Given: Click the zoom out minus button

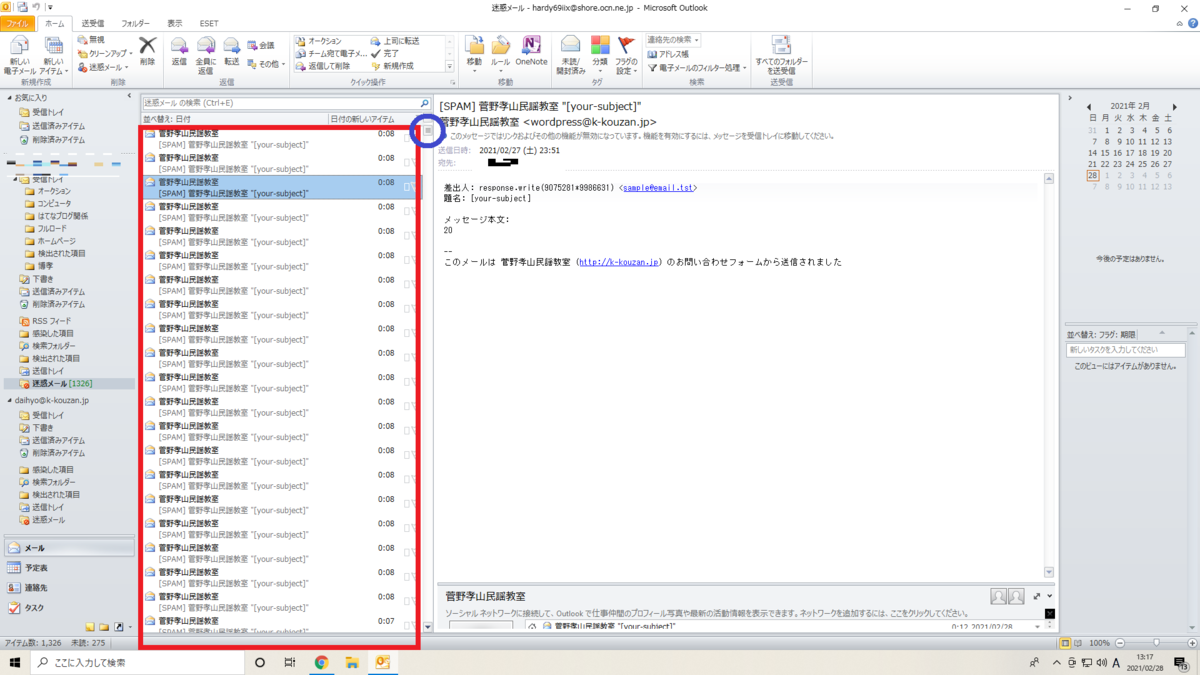Looking at the screenshot, I should click(1120, 643).
